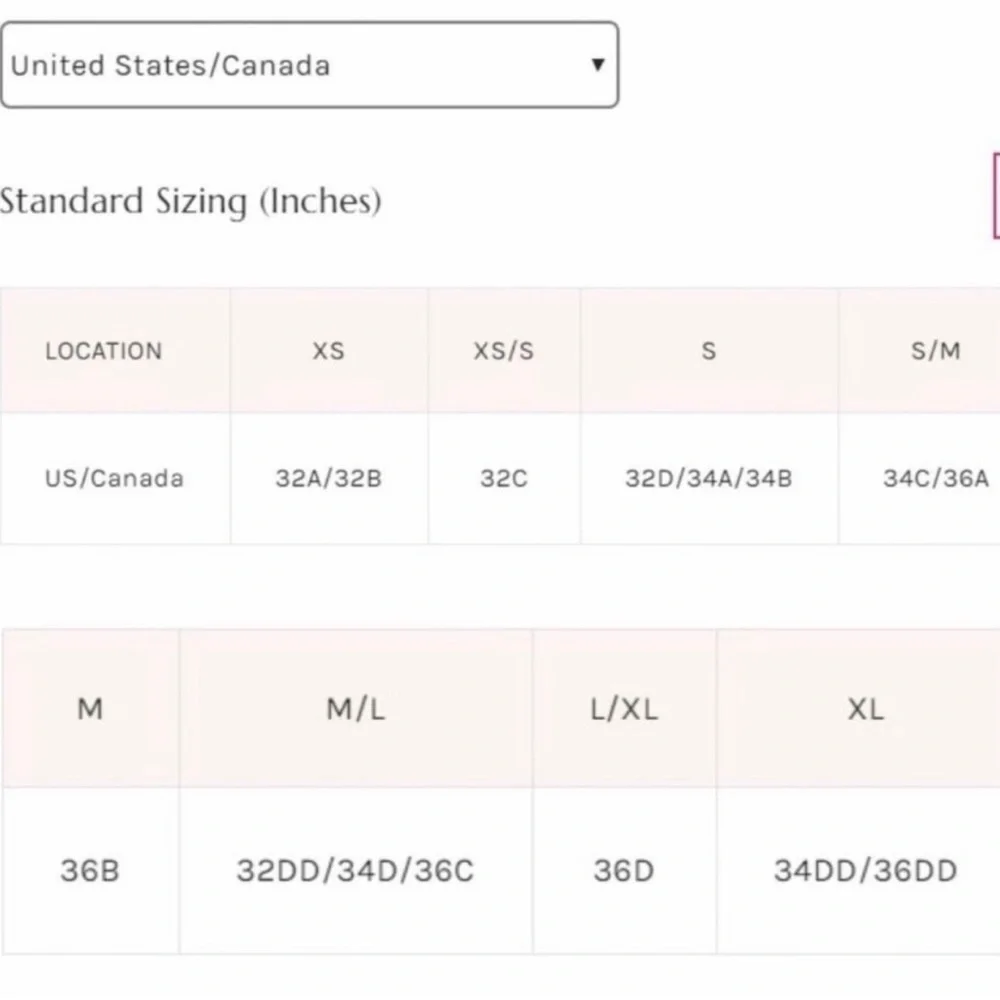Open the United States/Canada dropdown
Image resolution: width=1000 pixels, height=1000 pixels.
click(x=309, y=65)
